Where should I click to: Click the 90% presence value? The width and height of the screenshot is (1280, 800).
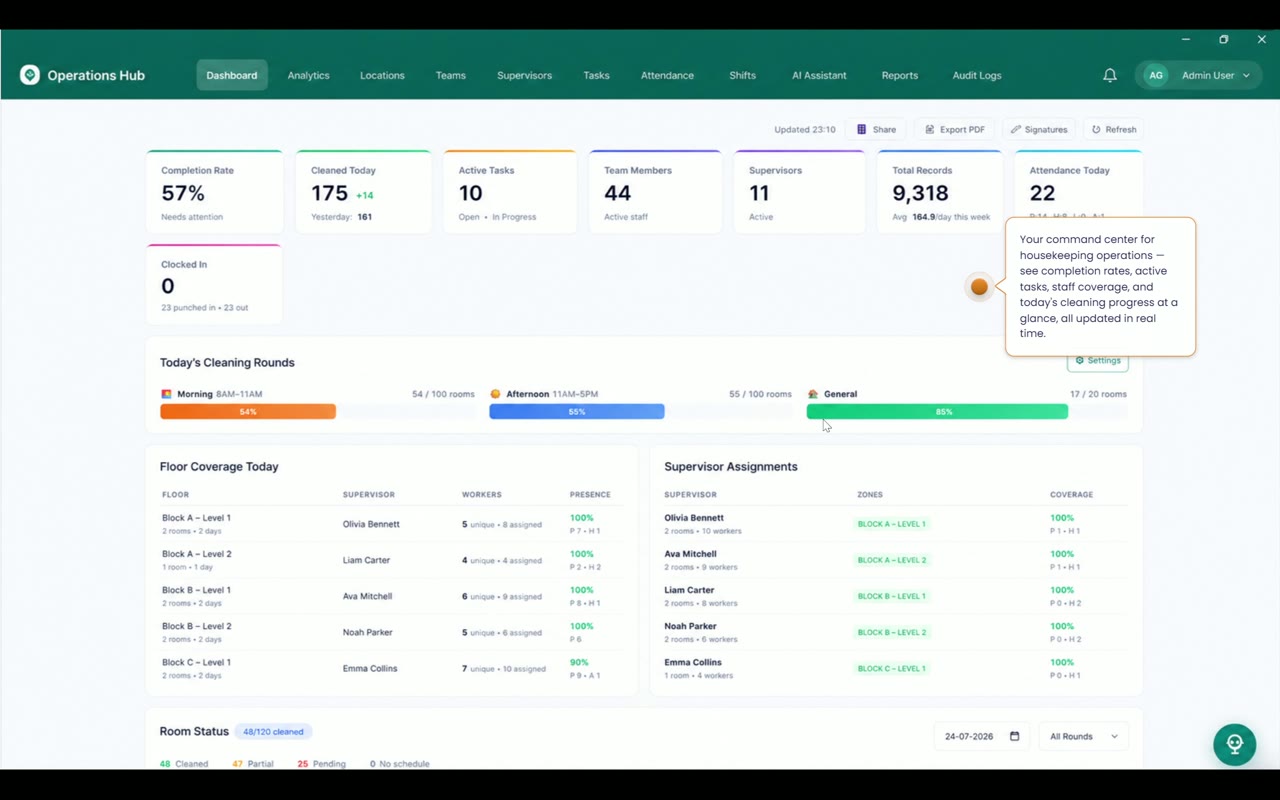tap(579, 662)
